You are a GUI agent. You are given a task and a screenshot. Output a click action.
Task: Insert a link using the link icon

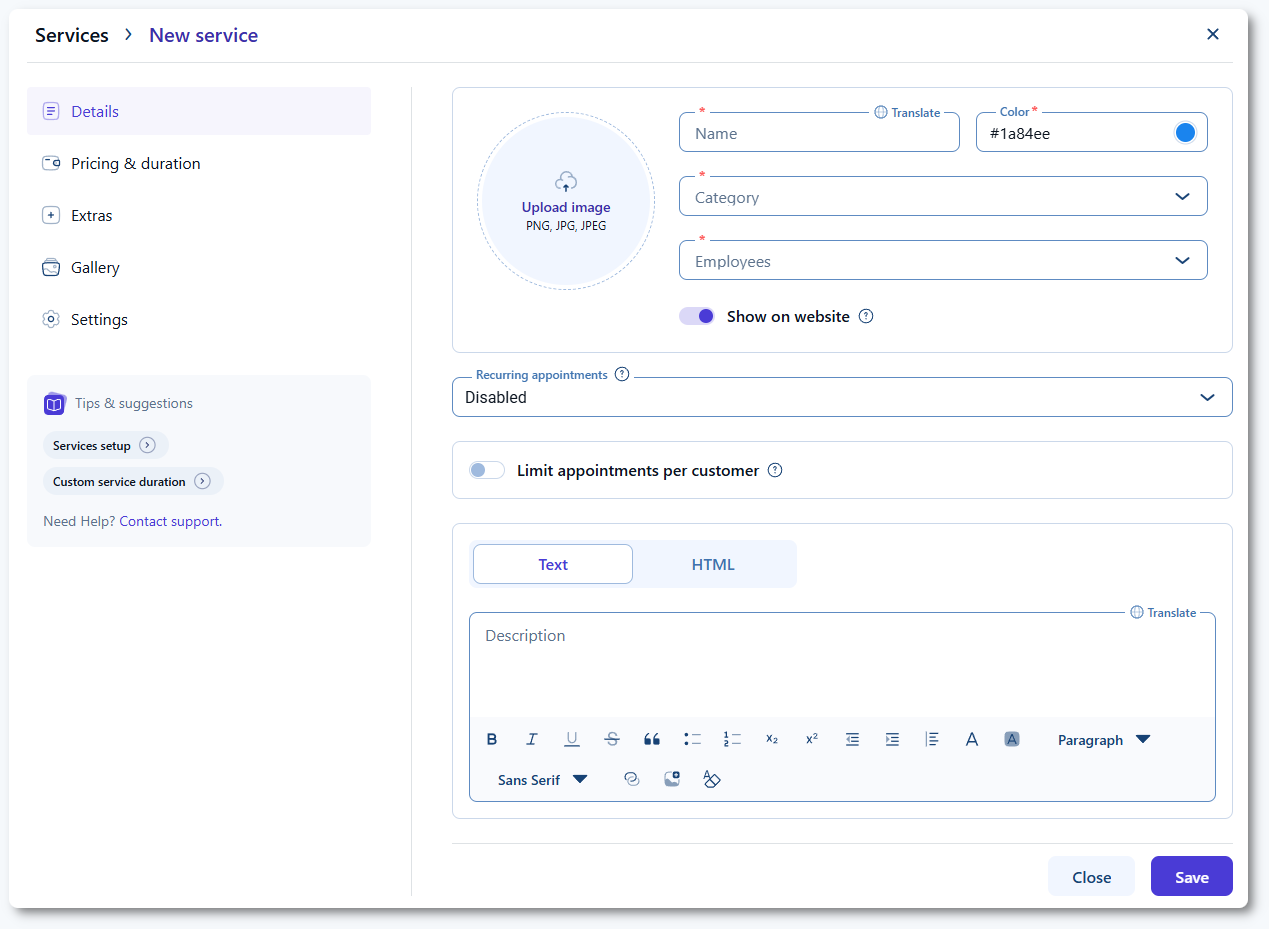tap(632, 780)
